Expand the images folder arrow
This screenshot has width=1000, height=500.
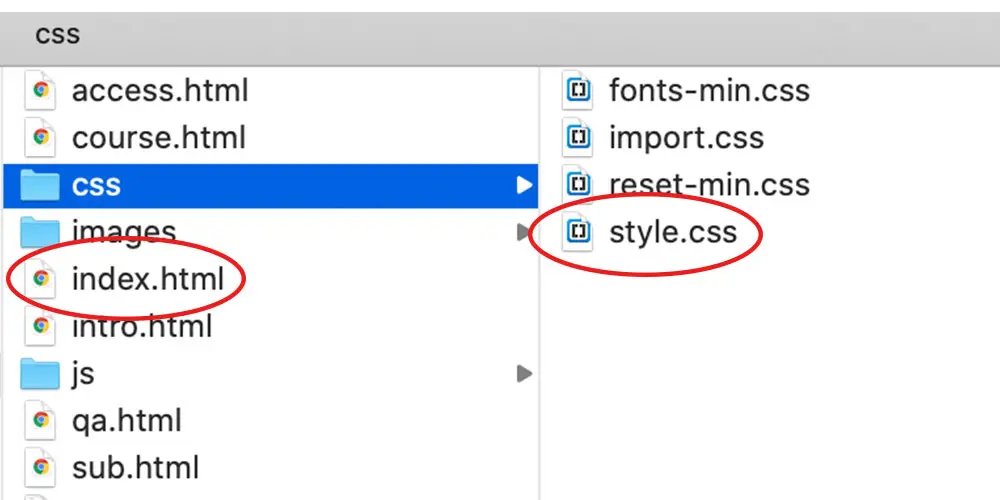[x=524, y=233]
